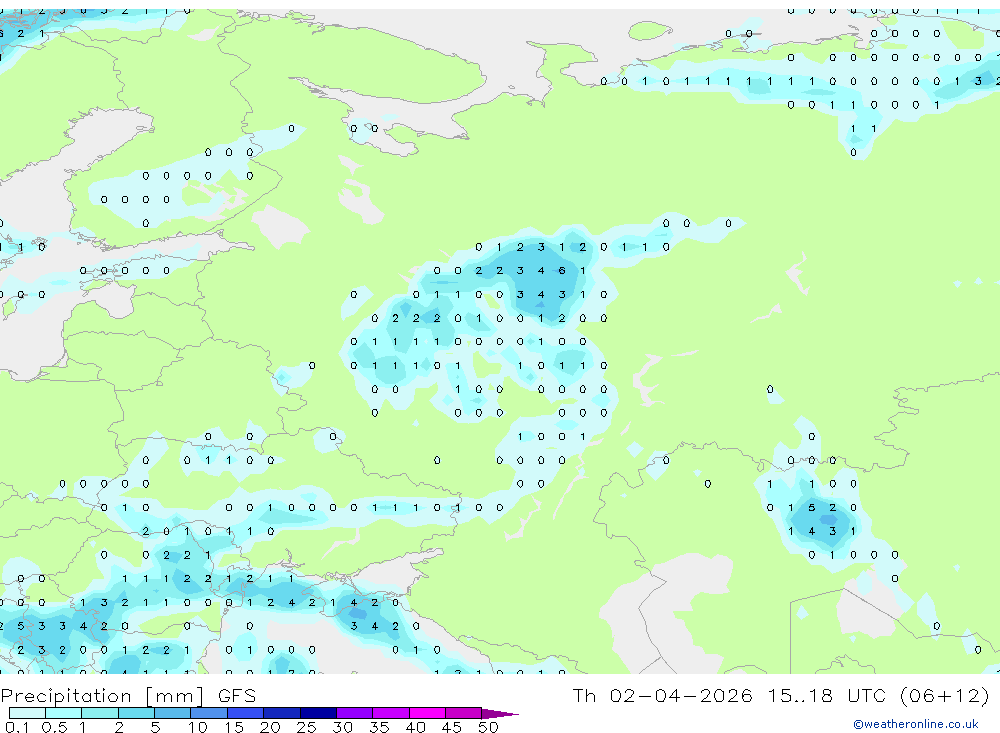Click the legend label '25'
Screen dimensions: 1000x733
pos(306,727)
